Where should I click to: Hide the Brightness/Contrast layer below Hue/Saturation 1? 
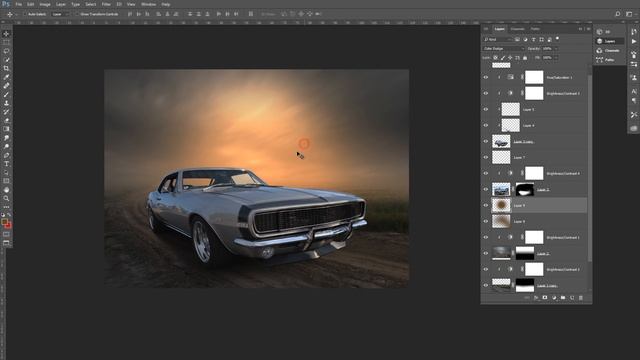486,93
